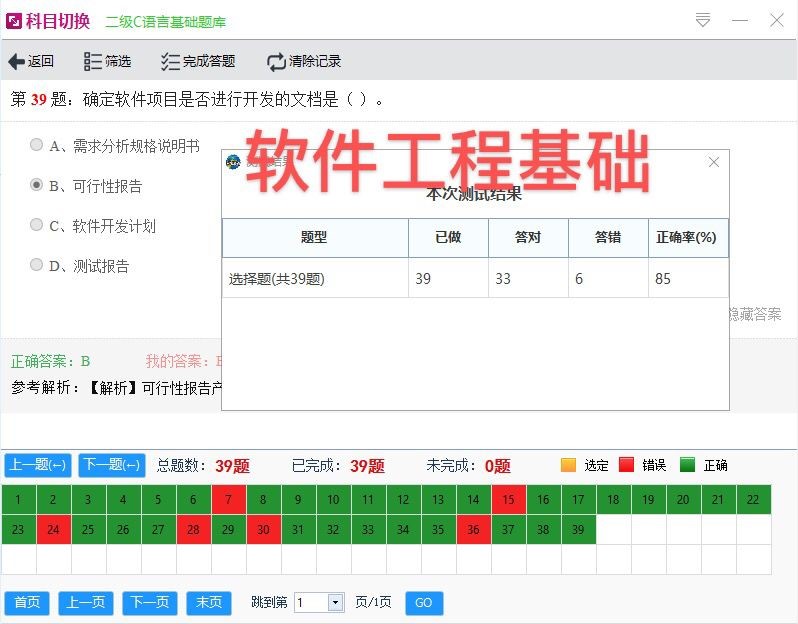This screenshot has width=798, height=624.
Task: Expand the page number dropdown
Action: pos(335,602)
